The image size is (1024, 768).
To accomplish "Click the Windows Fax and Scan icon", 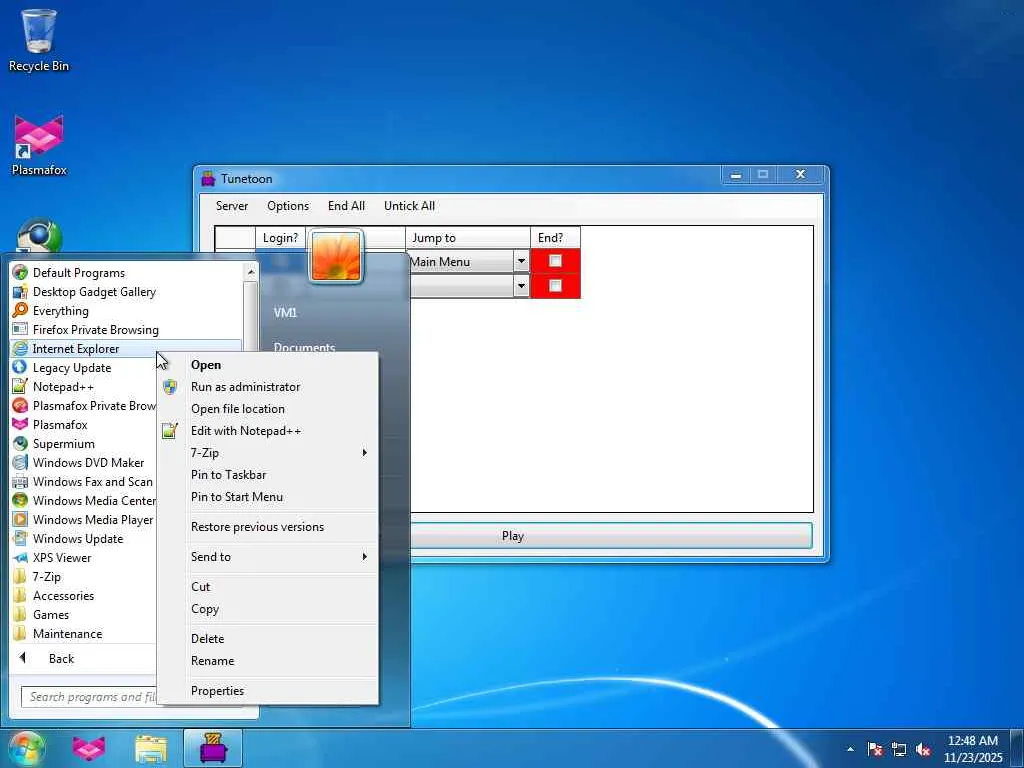I will 20,481.
